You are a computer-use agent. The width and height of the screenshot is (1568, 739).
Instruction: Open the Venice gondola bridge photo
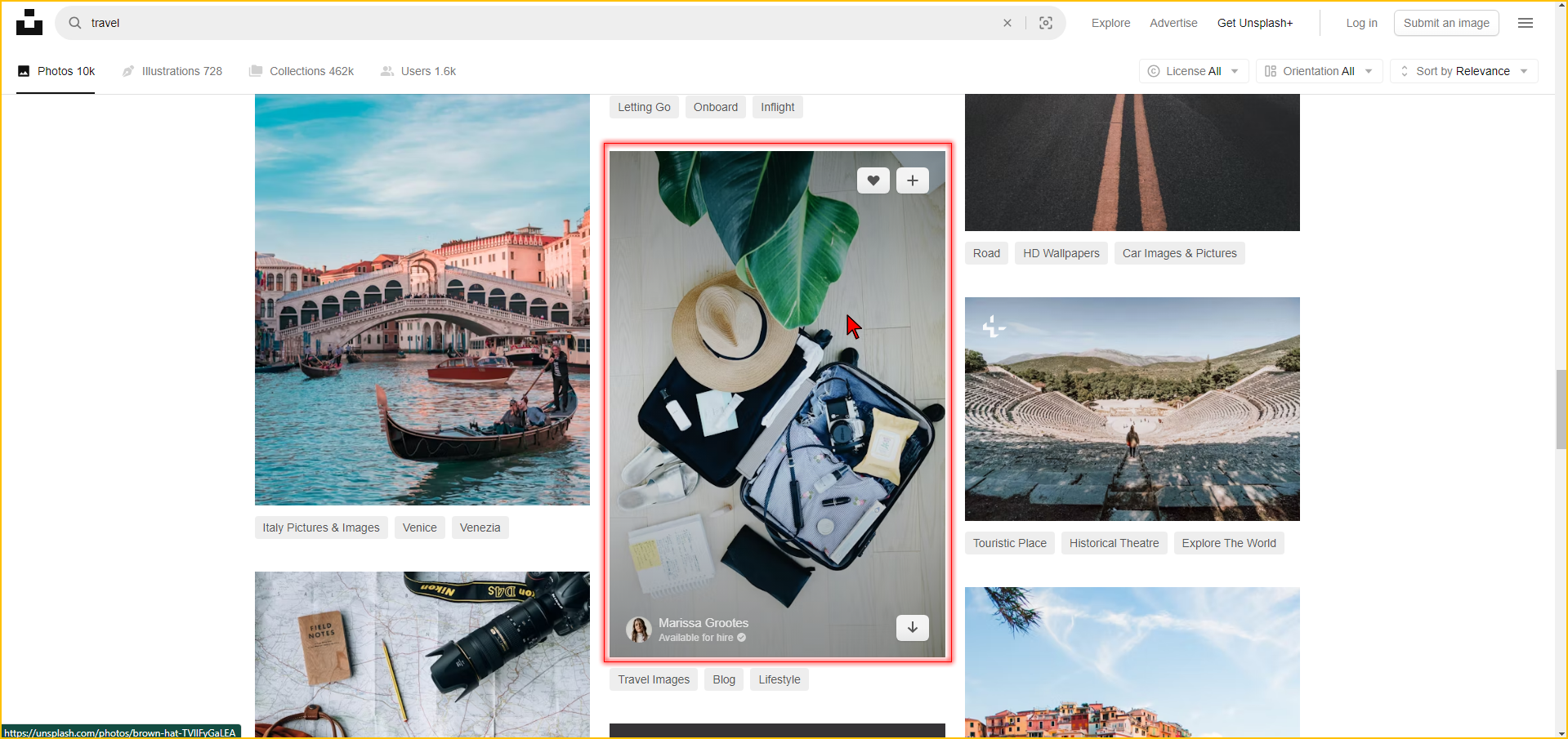pyautogui.click(x=422, y=299)
